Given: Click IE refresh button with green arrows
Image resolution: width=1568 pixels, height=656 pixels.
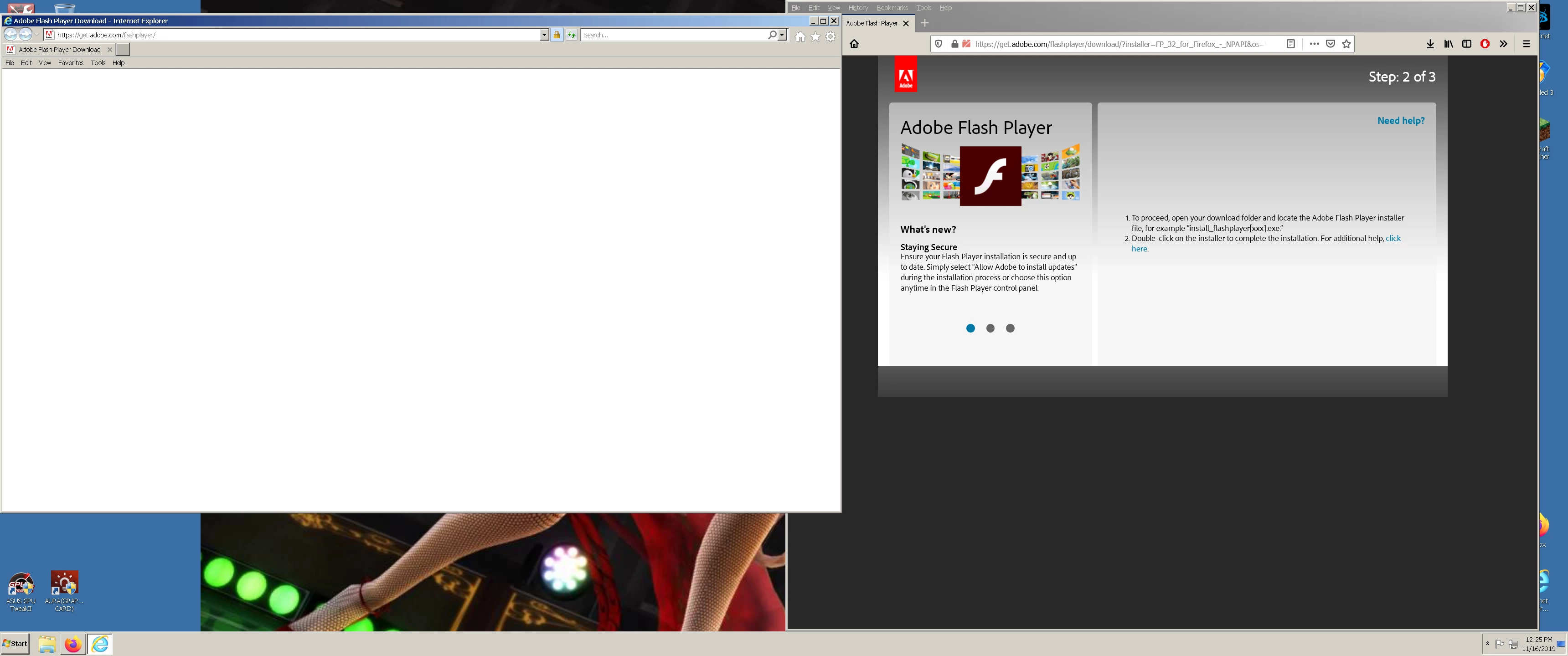Looking at the screenshot, I should tap(571, 35).
